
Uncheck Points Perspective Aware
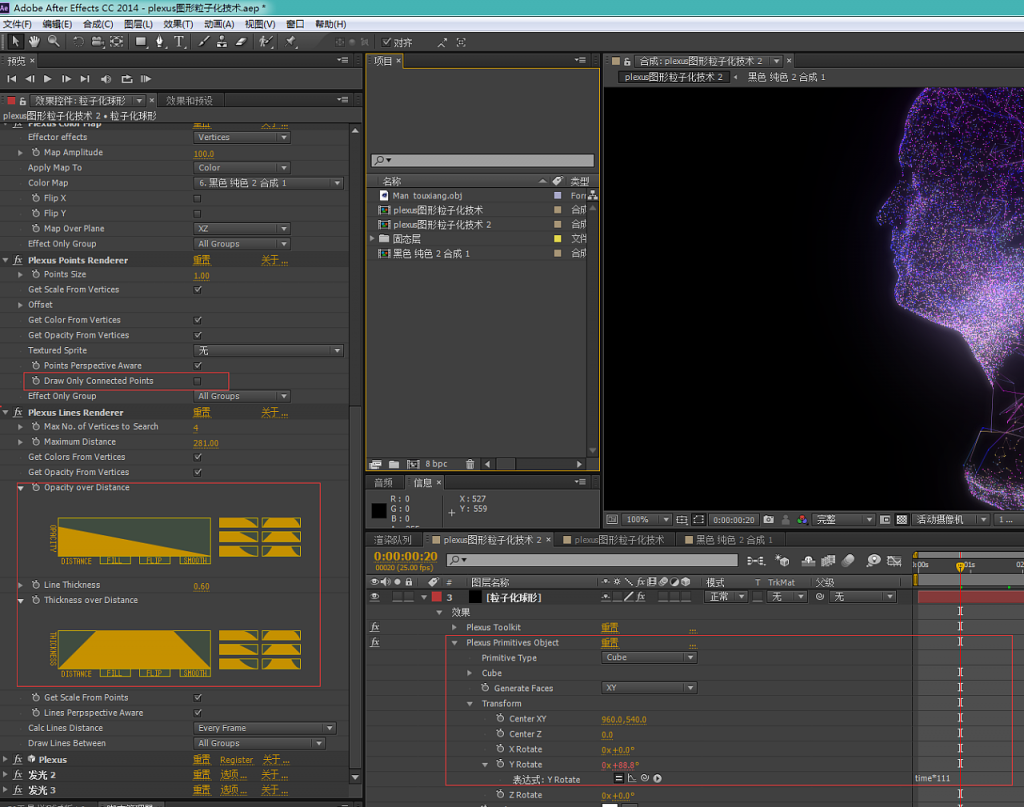coord(197,366)
